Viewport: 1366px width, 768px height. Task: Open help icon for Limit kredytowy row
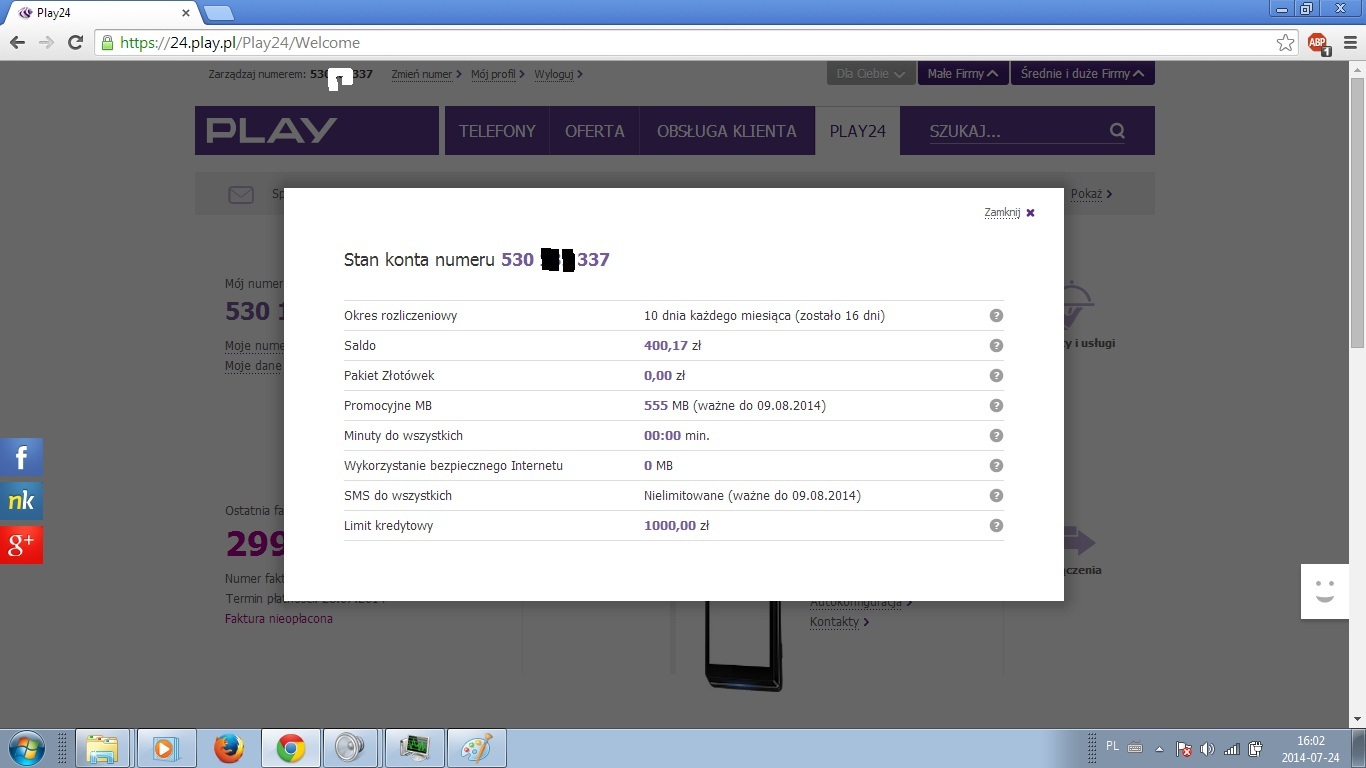click(x=996, y=525)
